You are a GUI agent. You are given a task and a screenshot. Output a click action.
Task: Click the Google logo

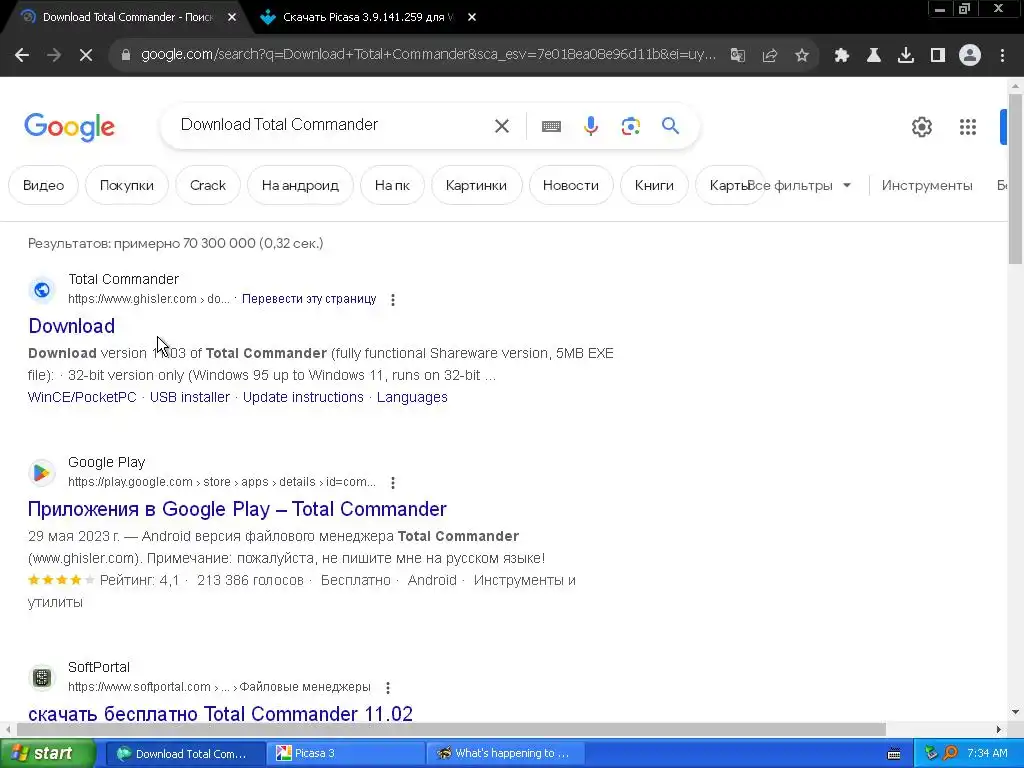(x=69, y=127)
